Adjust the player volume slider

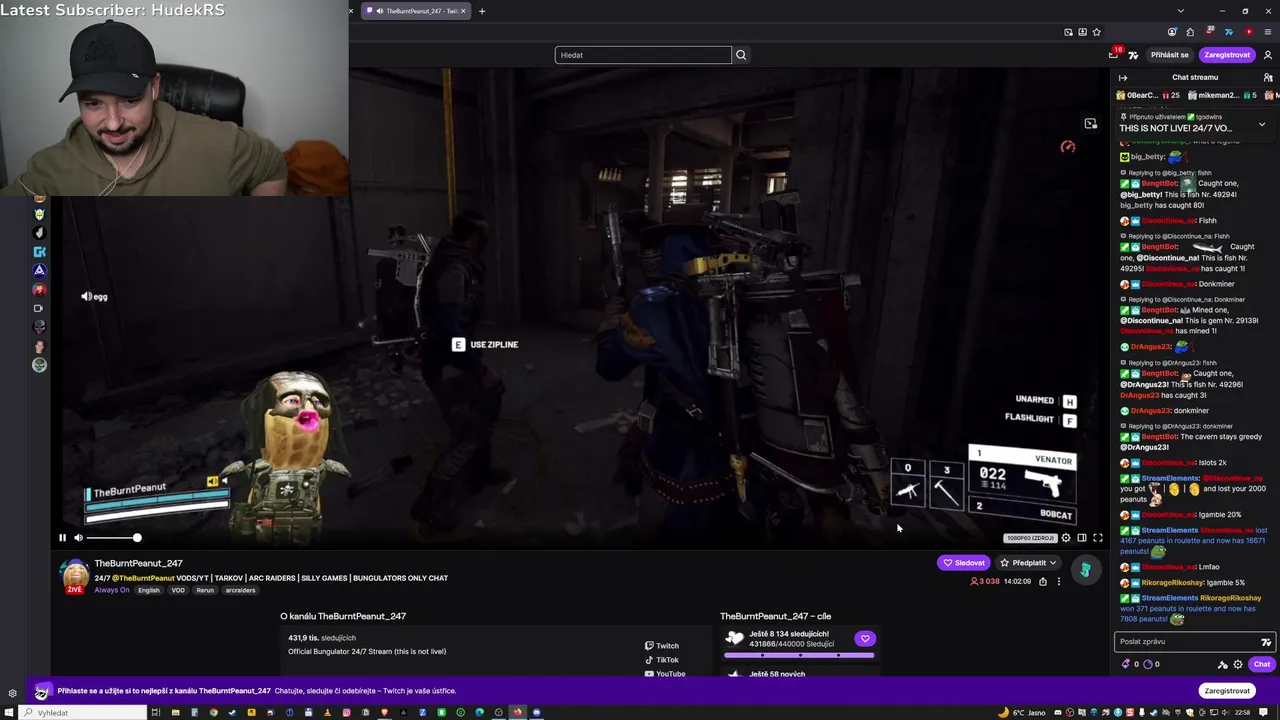click(115, 538)
